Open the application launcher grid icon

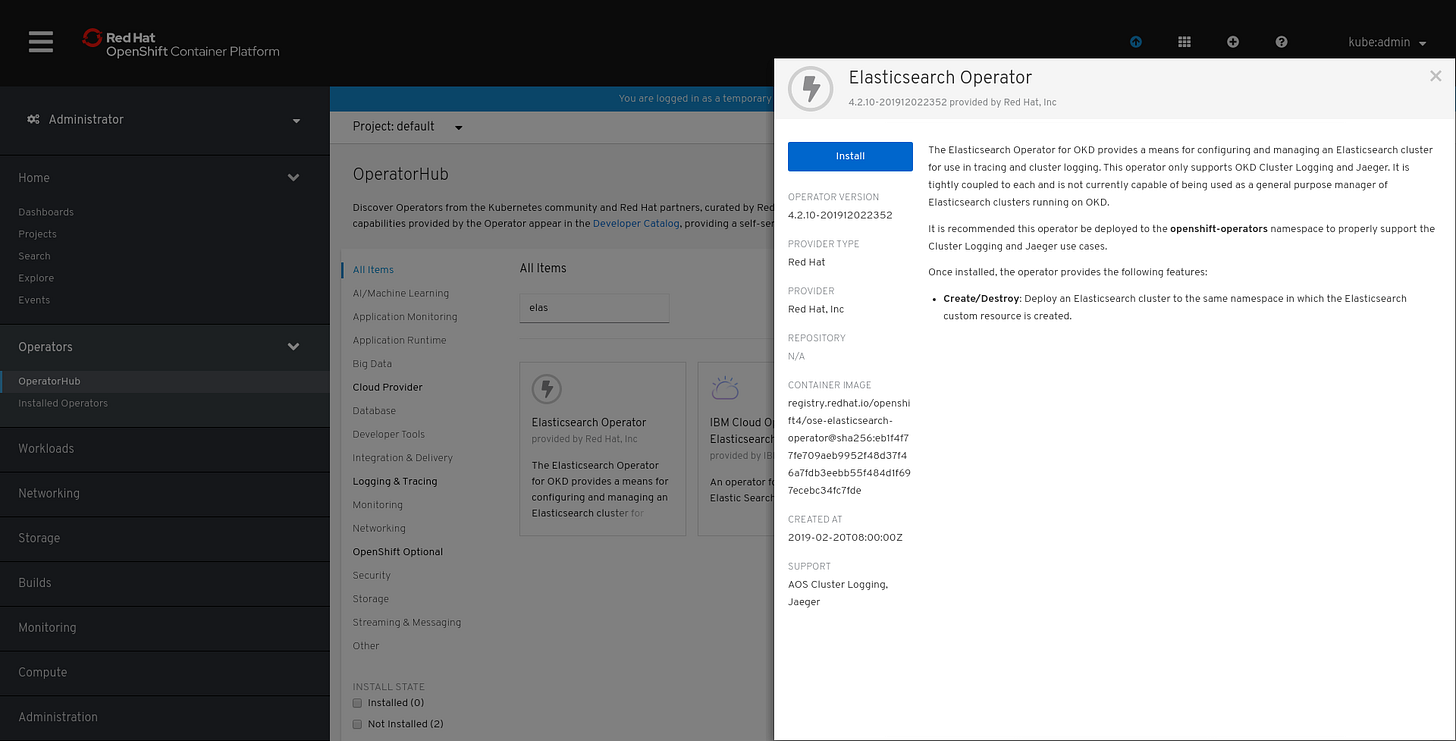click(1184, 42)
